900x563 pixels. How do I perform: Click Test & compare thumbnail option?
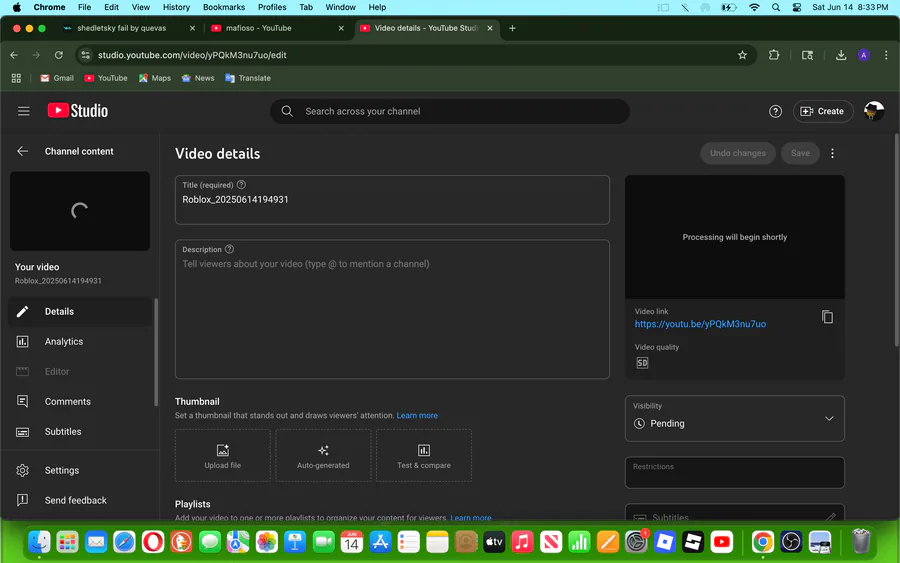pos(424,456)
